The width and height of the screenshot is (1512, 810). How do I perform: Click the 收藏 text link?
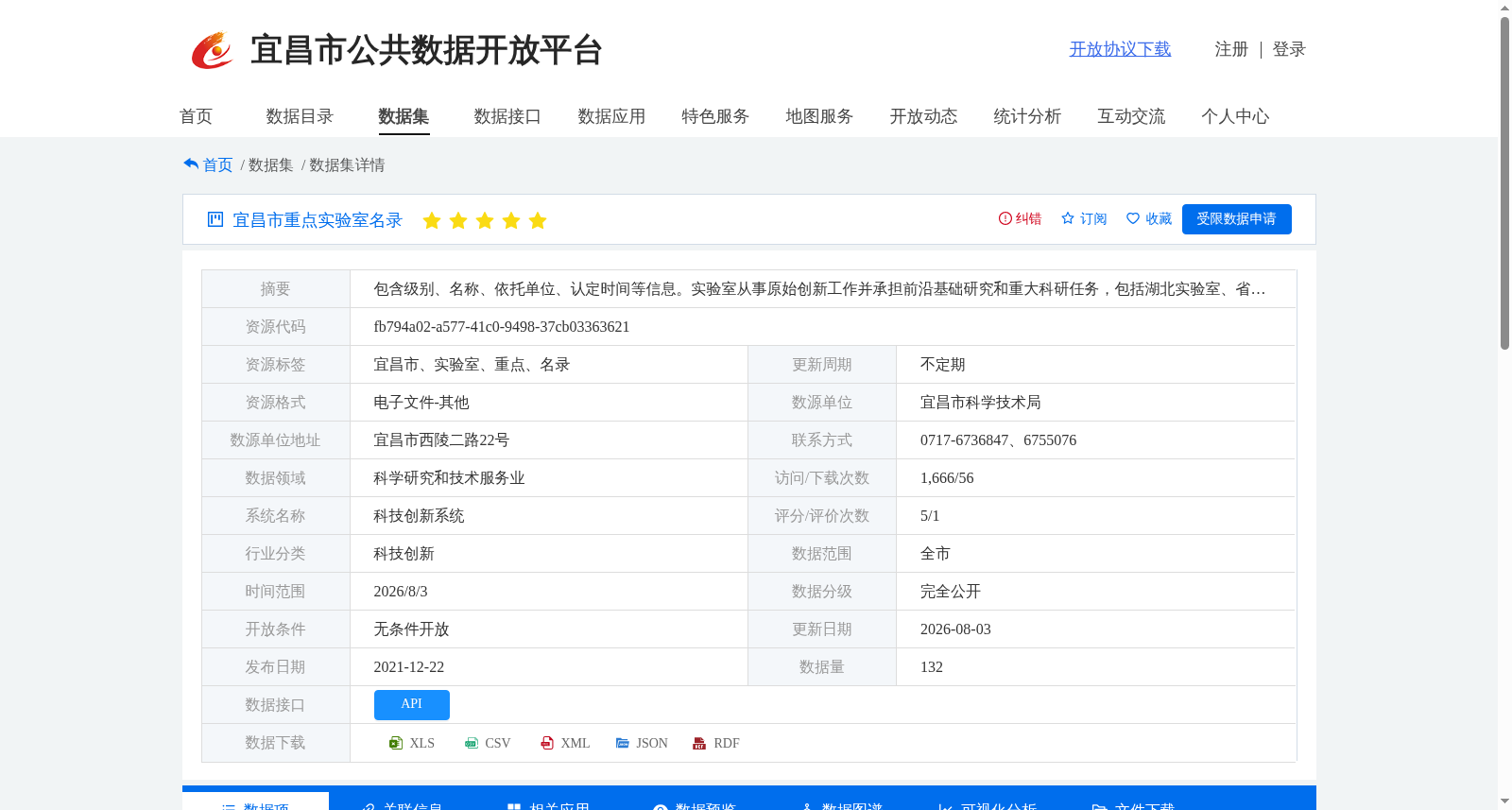[1159, 218]
